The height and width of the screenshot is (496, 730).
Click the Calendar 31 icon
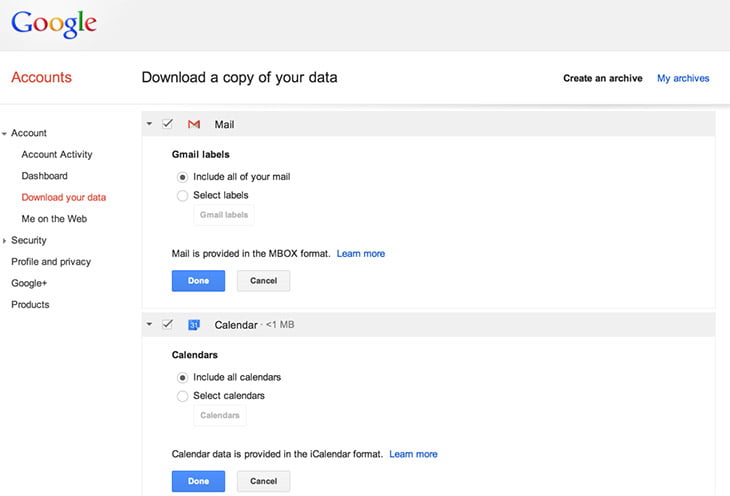tap(194, 325)
